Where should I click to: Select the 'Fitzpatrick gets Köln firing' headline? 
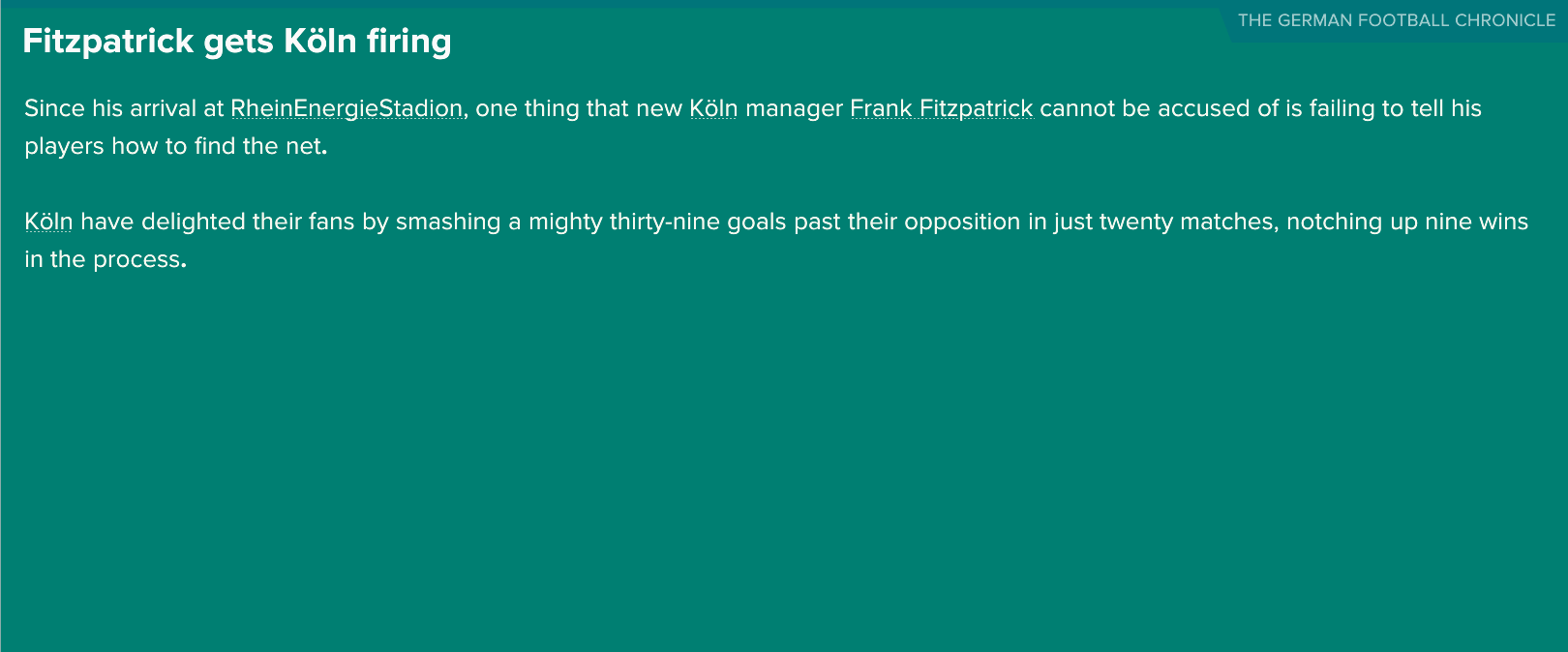(237, 42)
